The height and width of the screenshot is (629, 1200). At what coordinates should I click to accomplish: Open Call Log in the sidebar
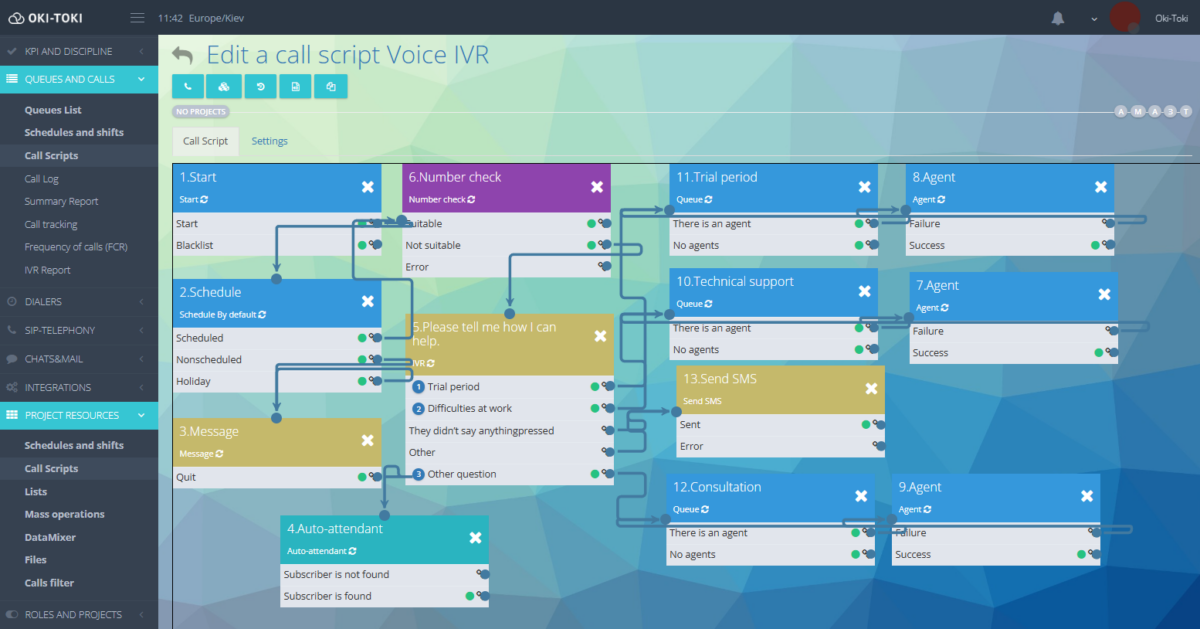(x=42, y=179)
